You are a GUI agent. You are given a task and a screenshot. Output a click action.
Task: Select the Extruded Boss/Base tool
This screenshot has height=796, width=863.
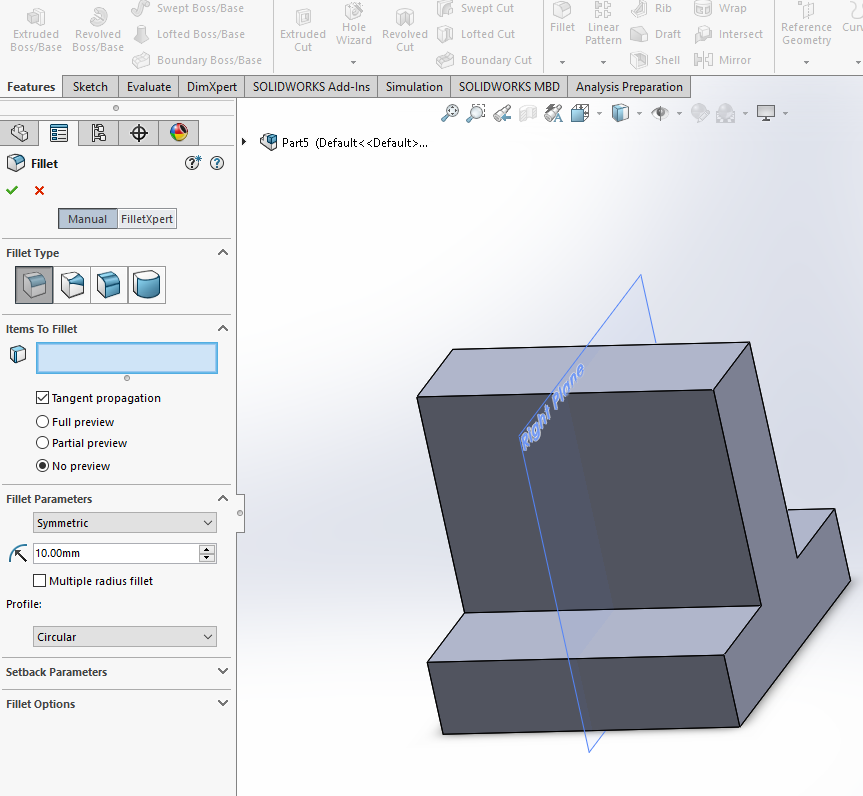35,30
